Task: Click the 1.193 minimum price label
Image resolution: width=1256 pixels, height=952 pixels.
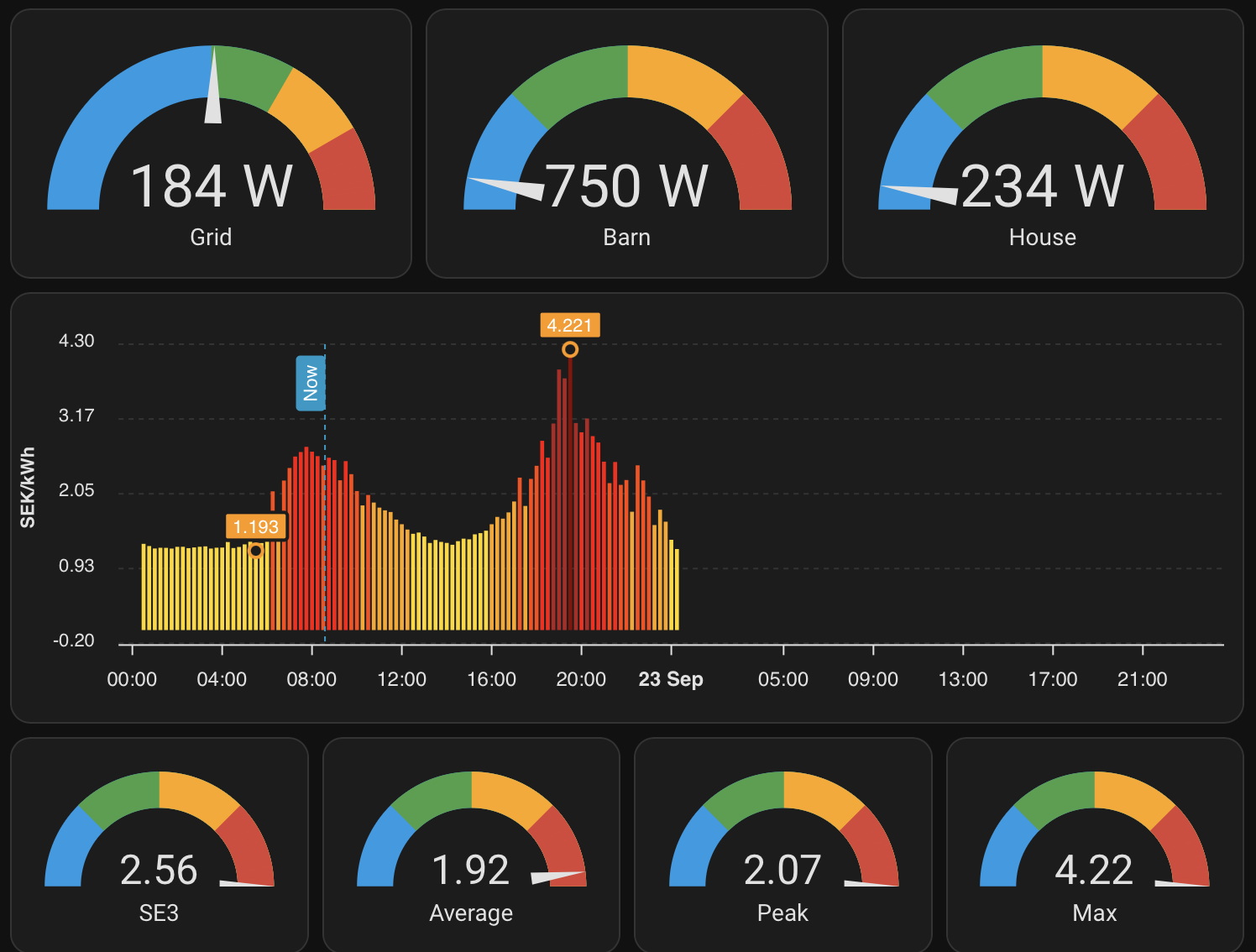Action: pyautogui.click(x=256, y=526)
